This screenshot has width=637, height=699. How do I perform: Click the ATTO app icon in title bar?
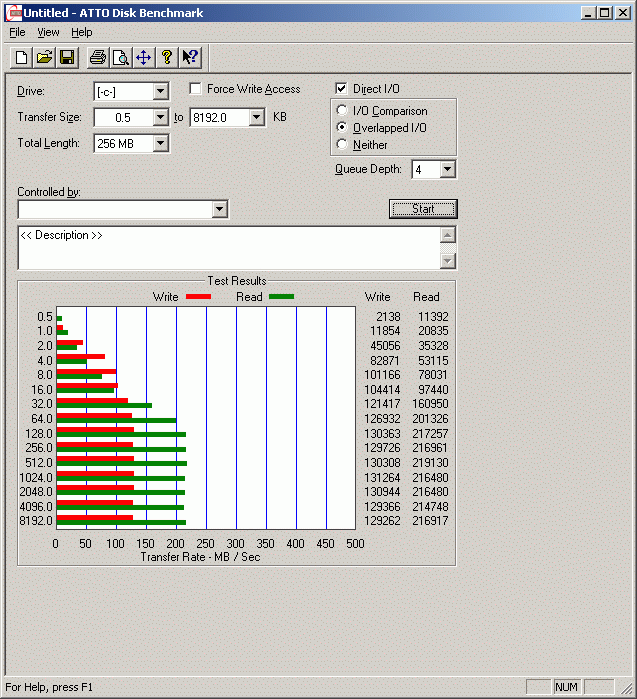click(x=13, y=13)
